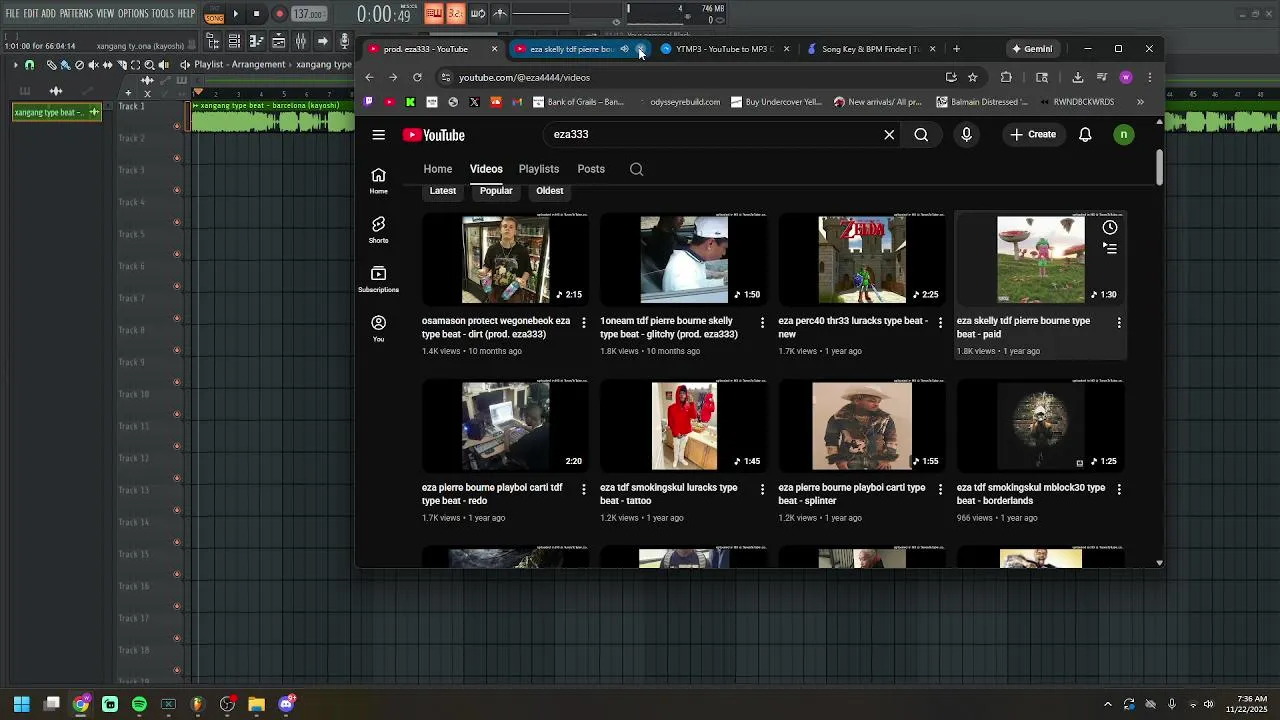Show more bookmarks with the overflow chevron

[x=1140, y=102]
